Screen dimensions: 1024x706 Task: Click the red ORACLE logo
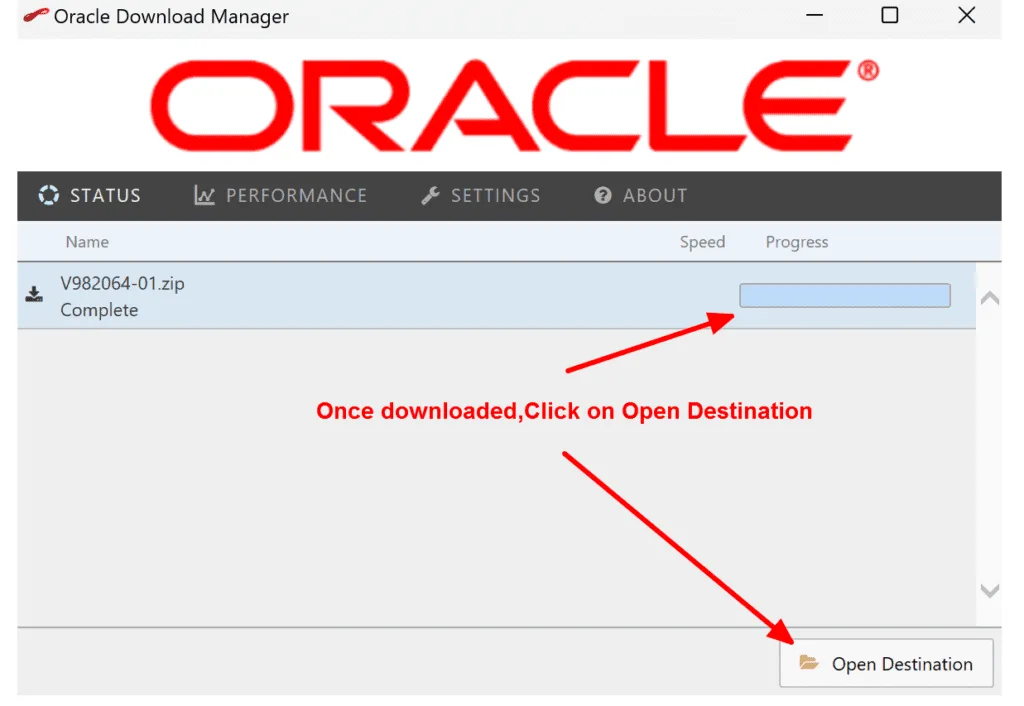click(x=514, y=104)
